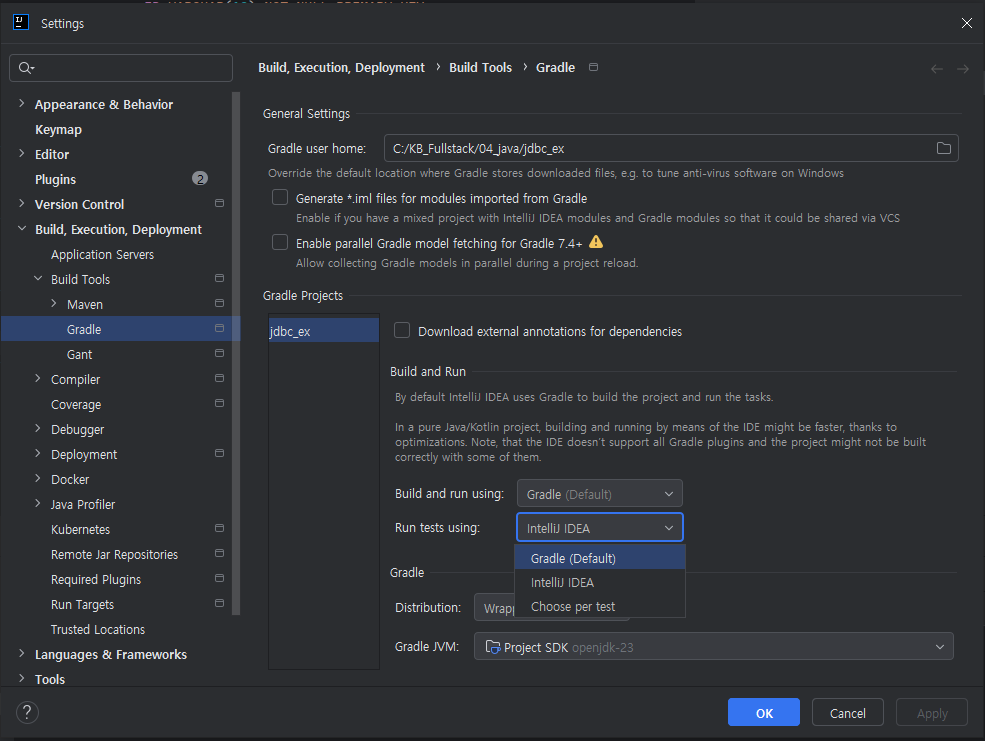Viewport: 985px width, 741px height.
Task: Open help with the question mark icon
Action: tap(27, 712)
